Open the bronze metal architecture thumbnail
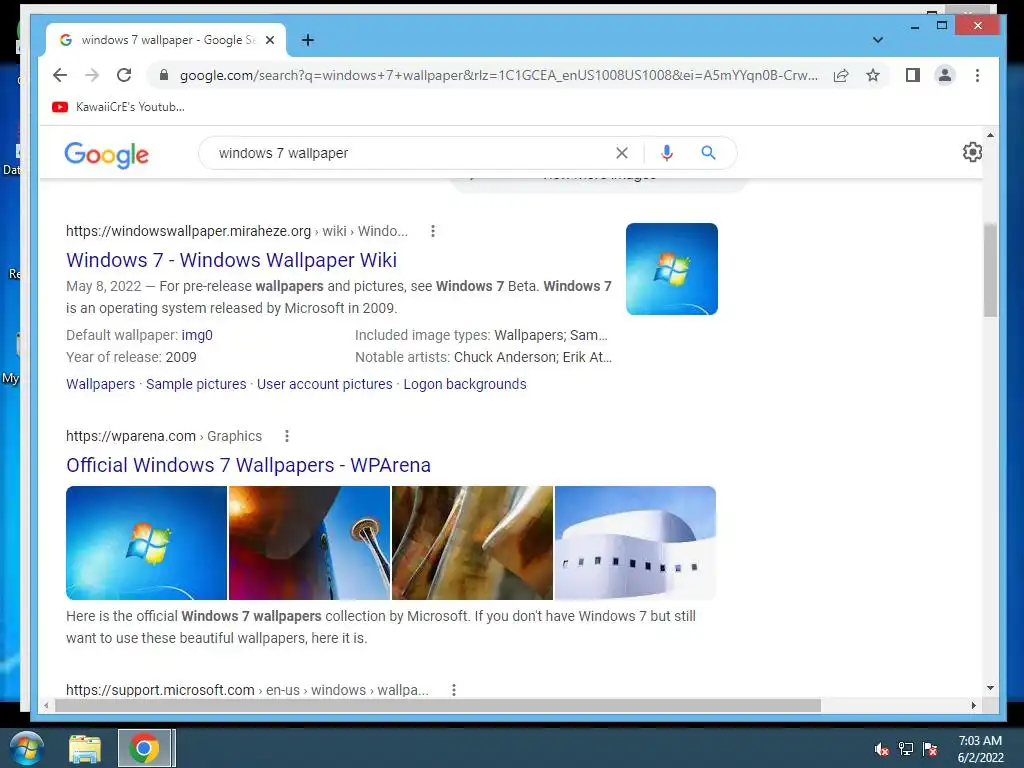1024x768 pixels. click(472, 543)
